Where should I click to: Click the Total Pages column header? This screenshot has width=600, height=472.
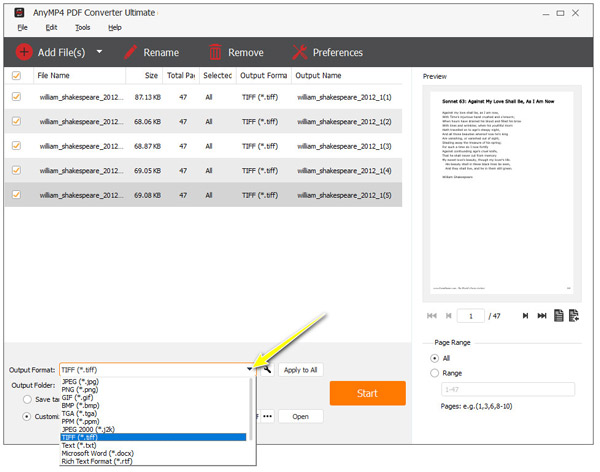click(x=181, y=75)
